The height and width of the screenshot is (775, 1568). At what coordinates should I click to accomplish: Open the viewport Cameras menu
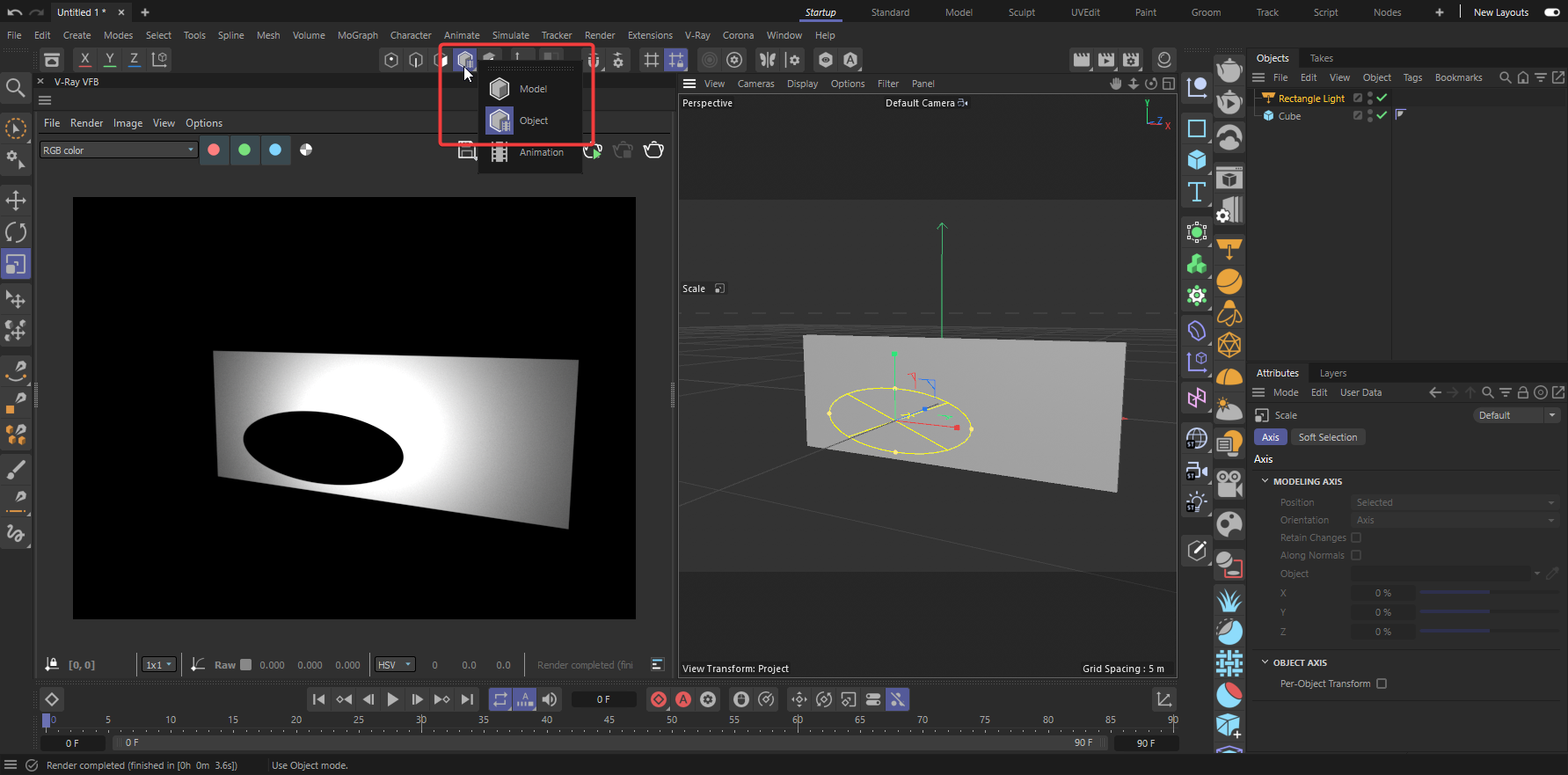pyautogui.click(x=755, y=84)
